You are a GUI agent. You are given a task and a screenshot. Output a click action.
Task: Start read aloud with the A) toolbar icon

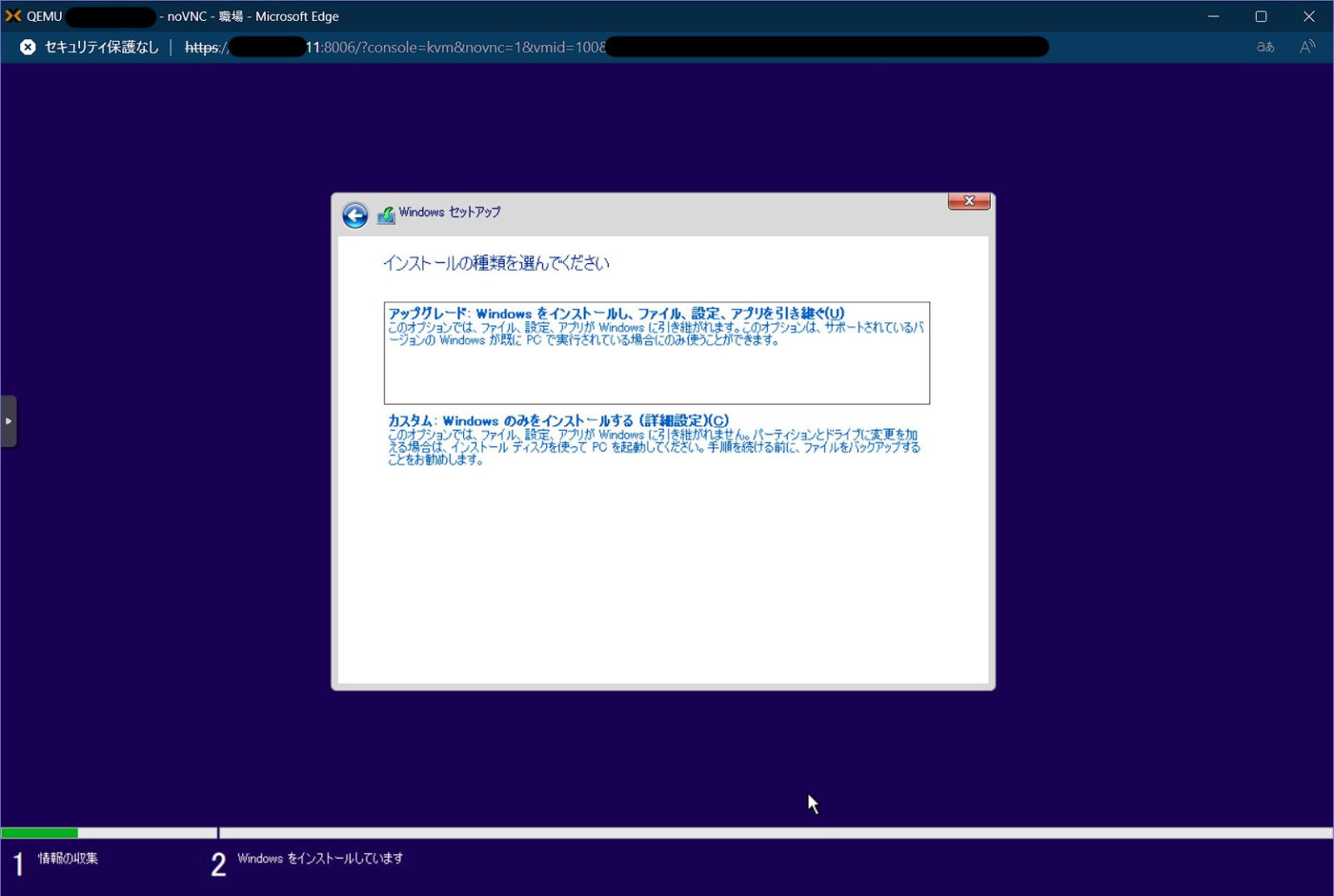[x=1307, y=48]
